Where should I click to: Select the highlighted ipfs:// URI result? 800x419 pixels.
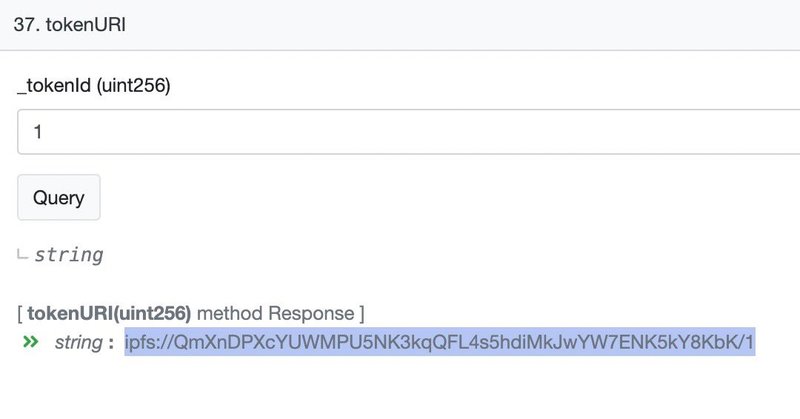tap(439, 342)
